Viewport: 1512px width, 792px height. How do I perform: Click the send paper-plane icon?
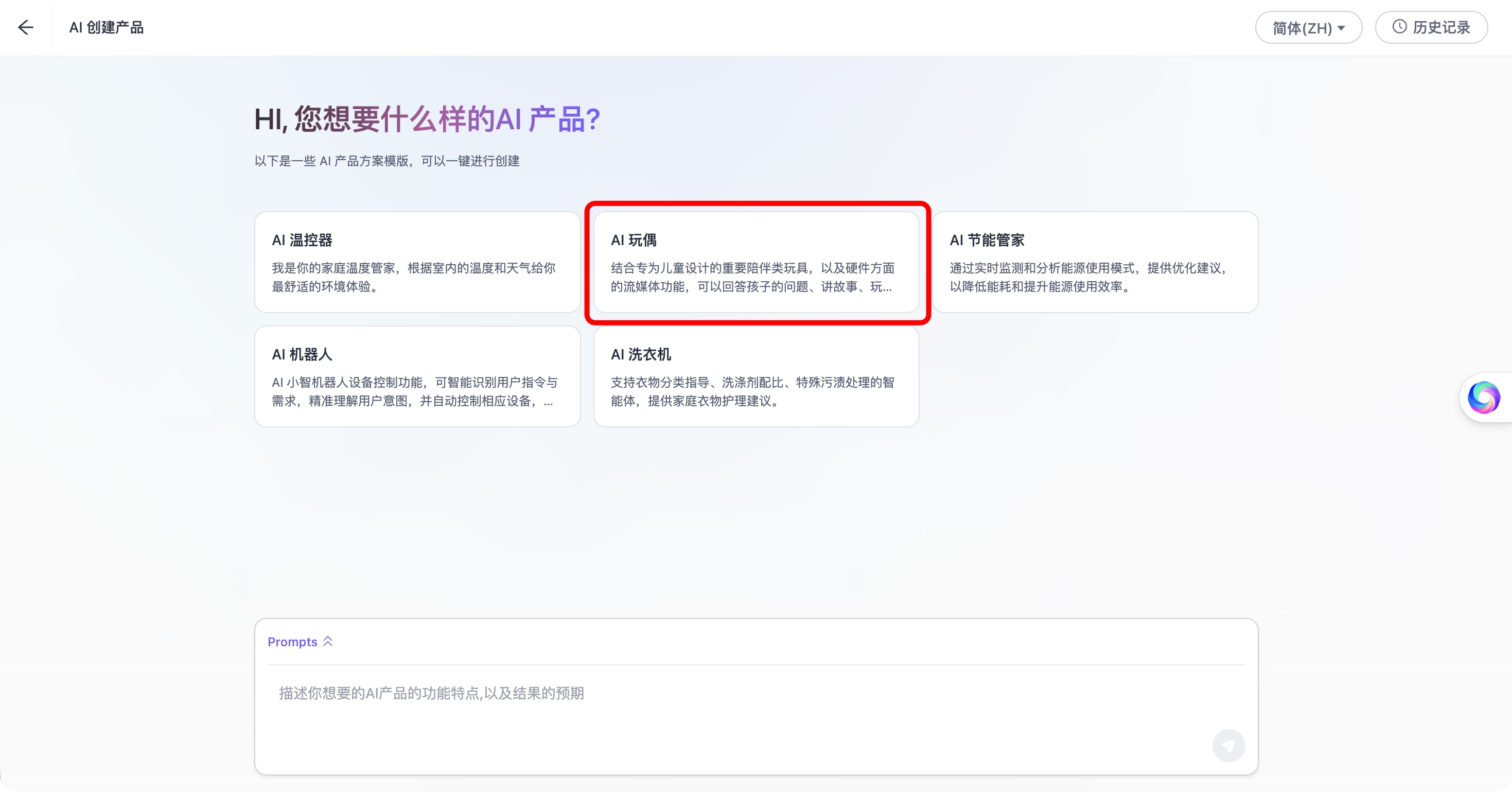tap(1228, 746)
